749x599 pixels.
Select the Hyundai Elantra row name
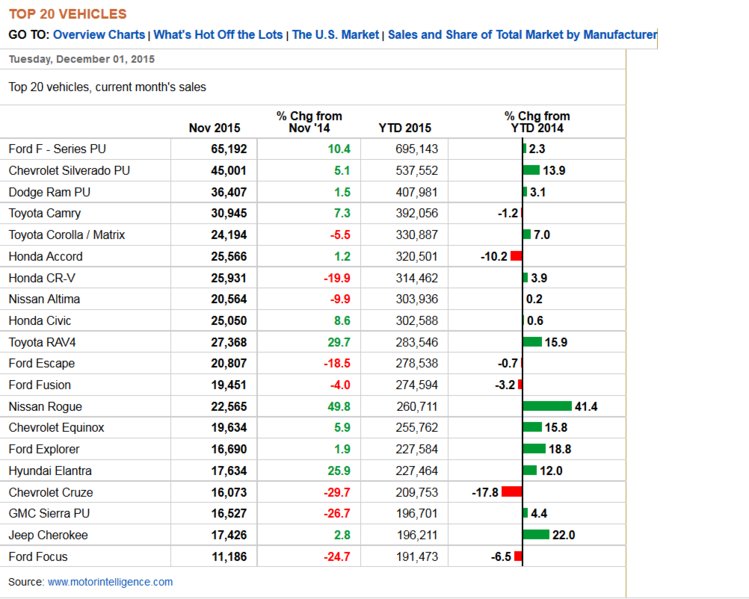50,471
